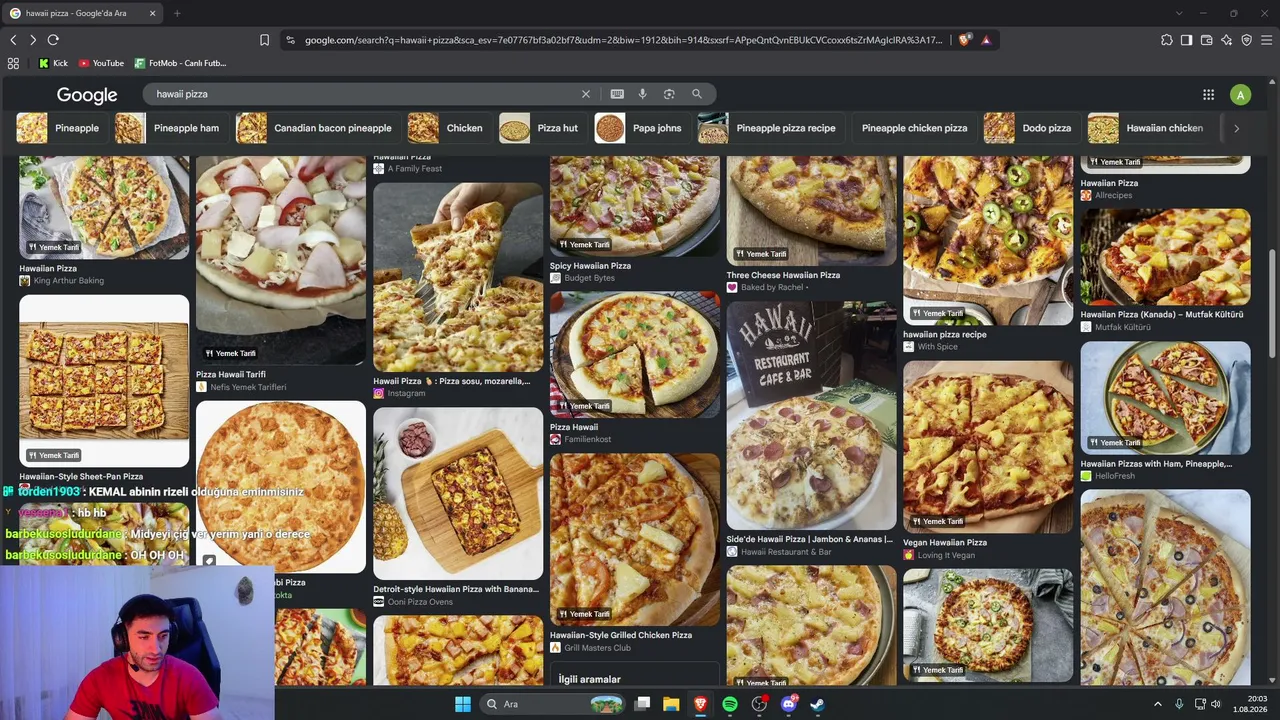
Task: Show hidden system tray icons chevron
Action: coord(1158,704)
